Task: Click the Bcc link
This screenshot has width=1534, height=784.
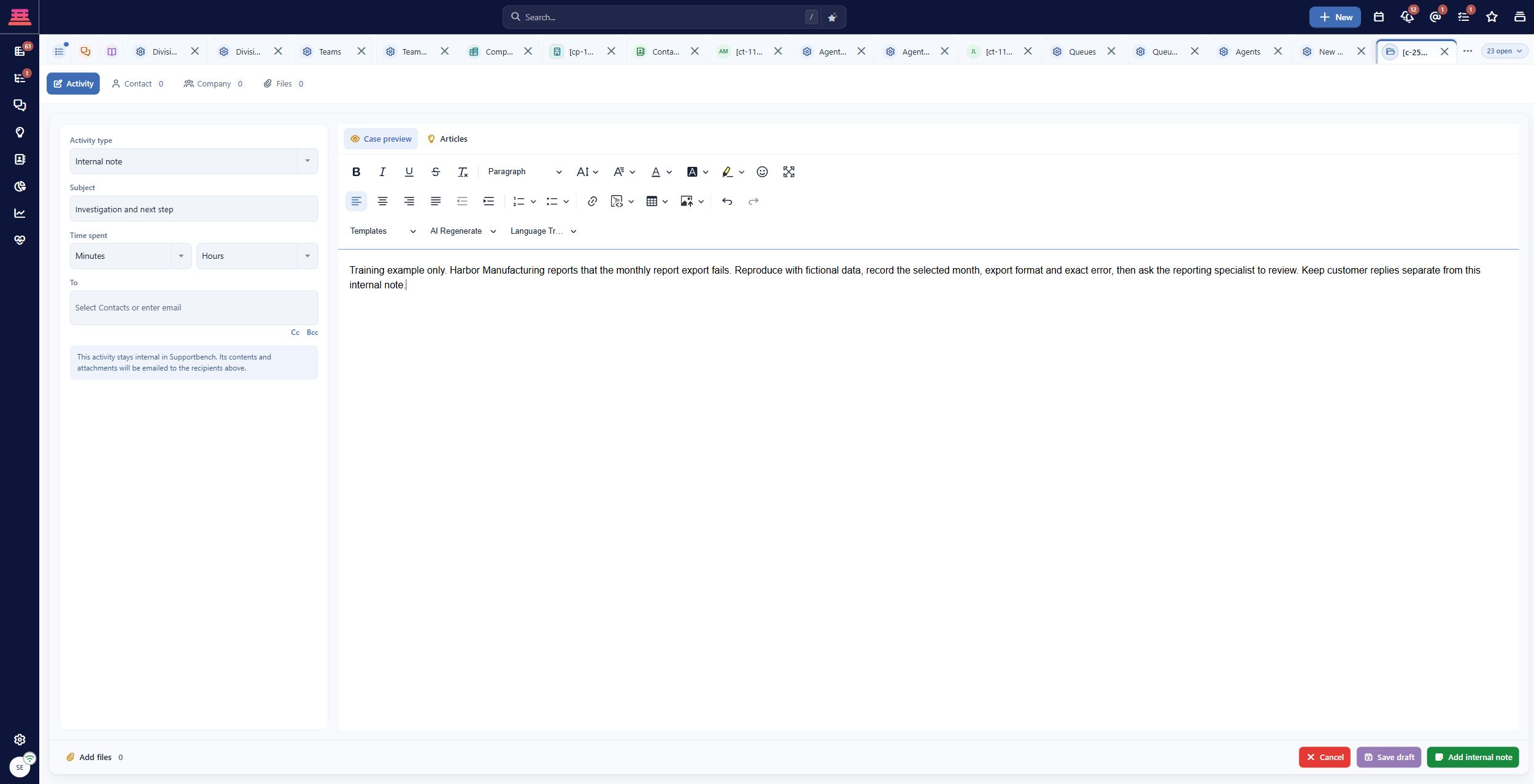Action: point(312,332)
